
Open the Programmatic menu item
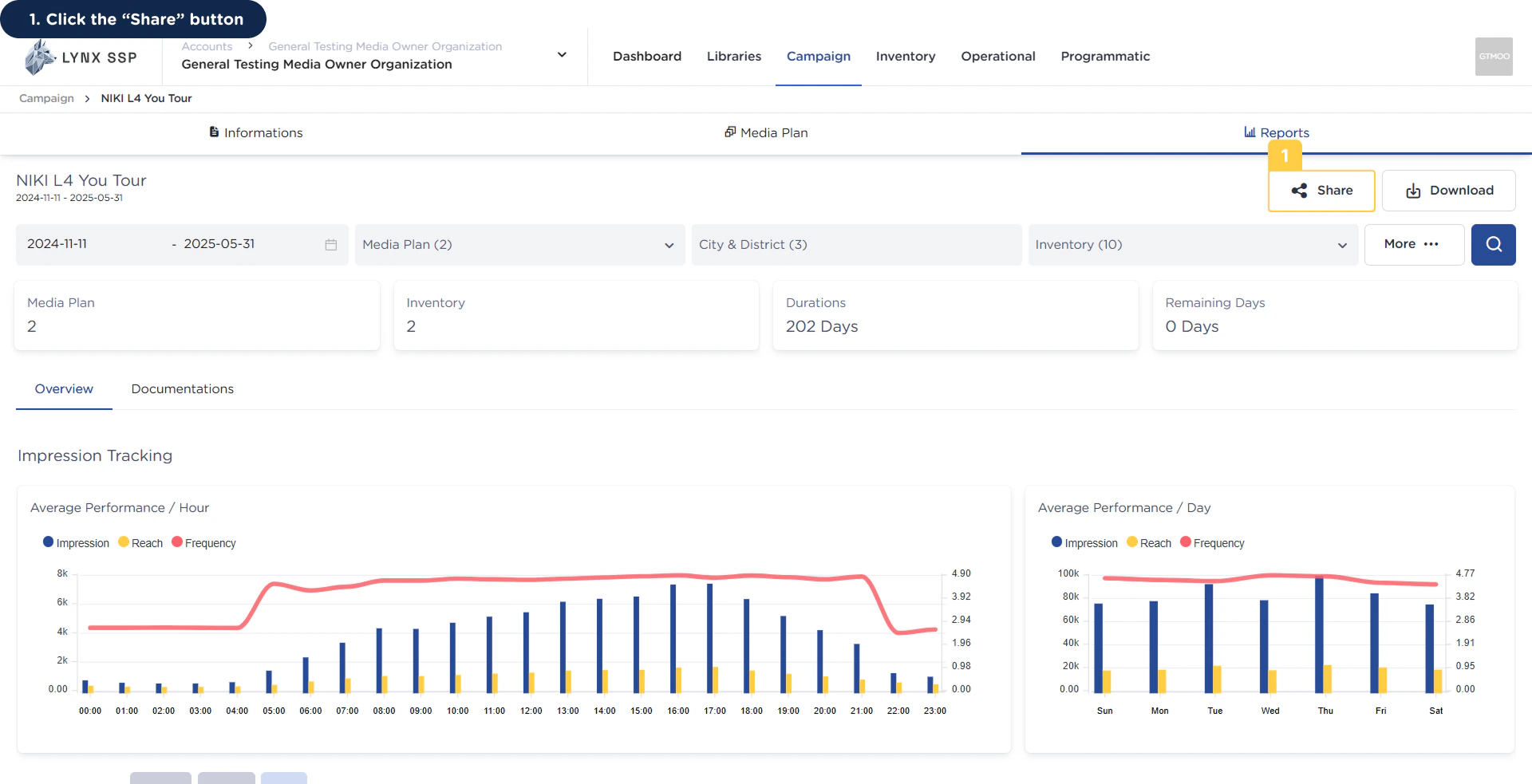tap(1105, 57)
